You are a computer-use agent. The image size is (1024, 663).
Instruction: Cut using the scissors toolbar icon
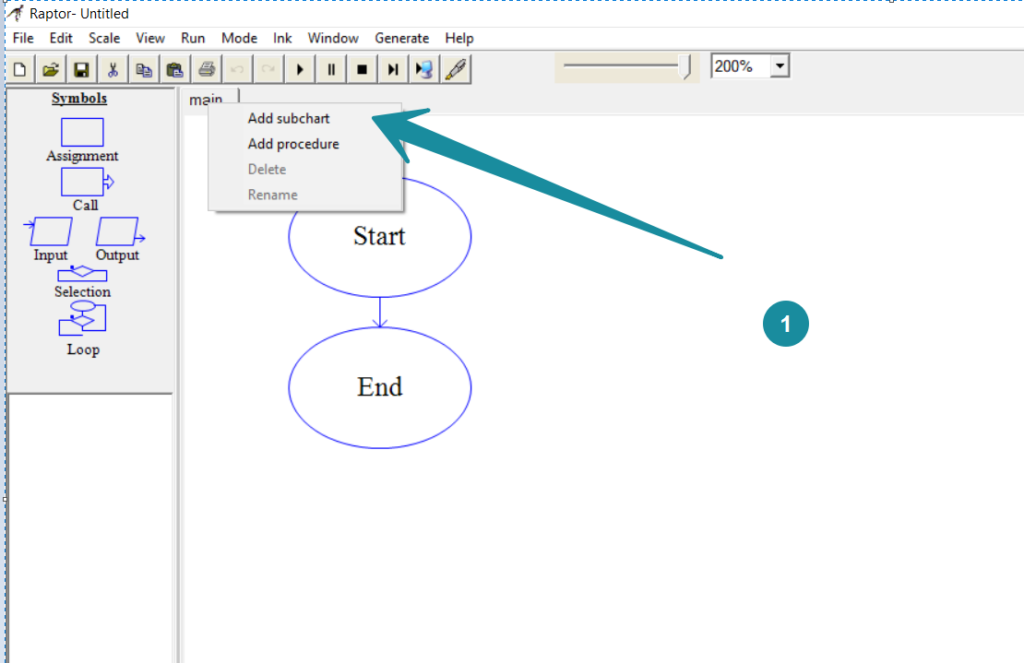[113, 68]
